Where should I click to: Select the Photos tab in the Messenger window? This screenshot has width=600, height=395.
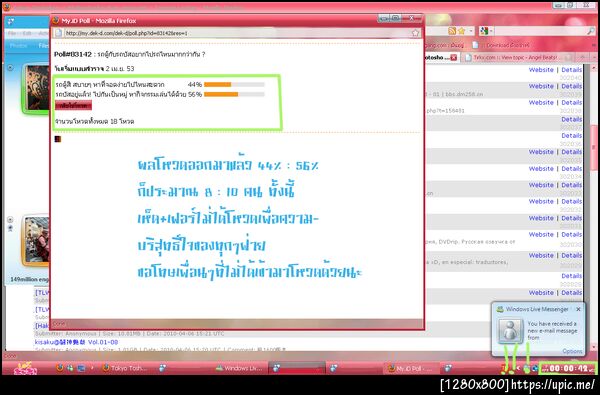(18, 46)
